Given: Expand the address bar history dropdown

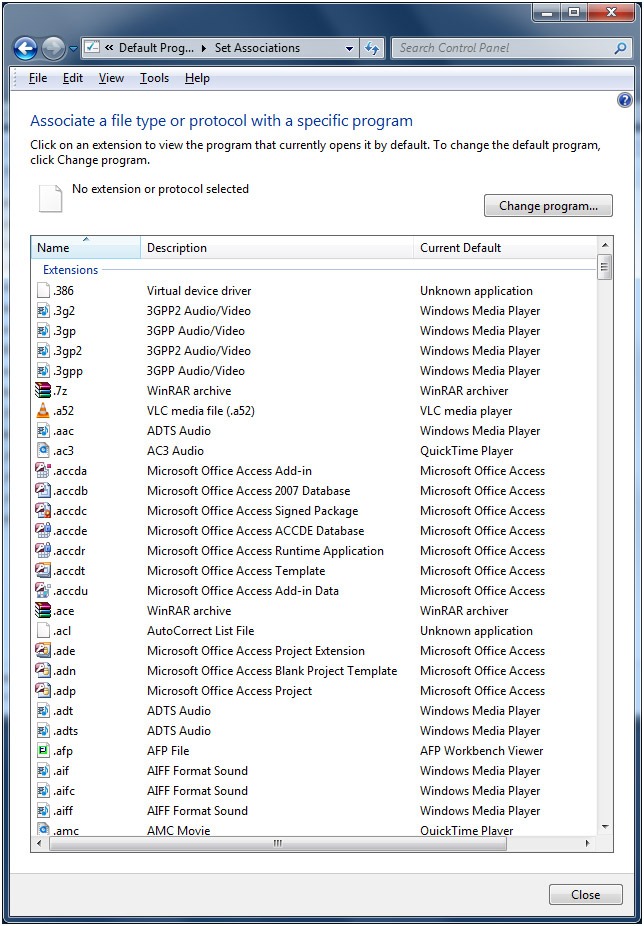Looking at the screenshot, I should [350, 48].
